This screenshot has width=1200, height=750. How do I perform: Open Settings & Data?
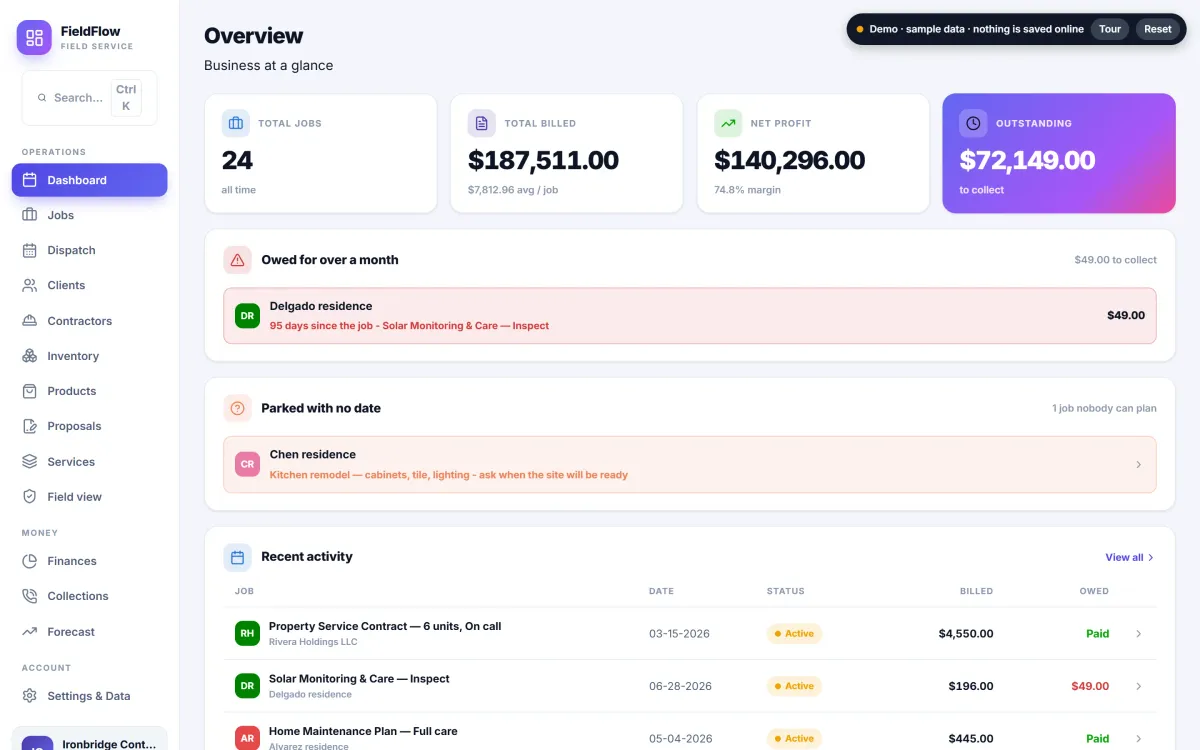coord(89,696)
